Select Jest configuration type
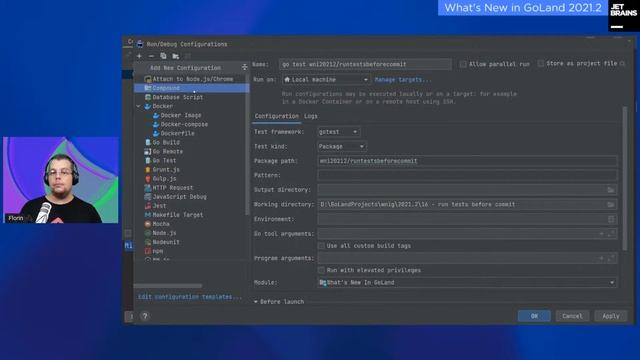 pos(159,206)
